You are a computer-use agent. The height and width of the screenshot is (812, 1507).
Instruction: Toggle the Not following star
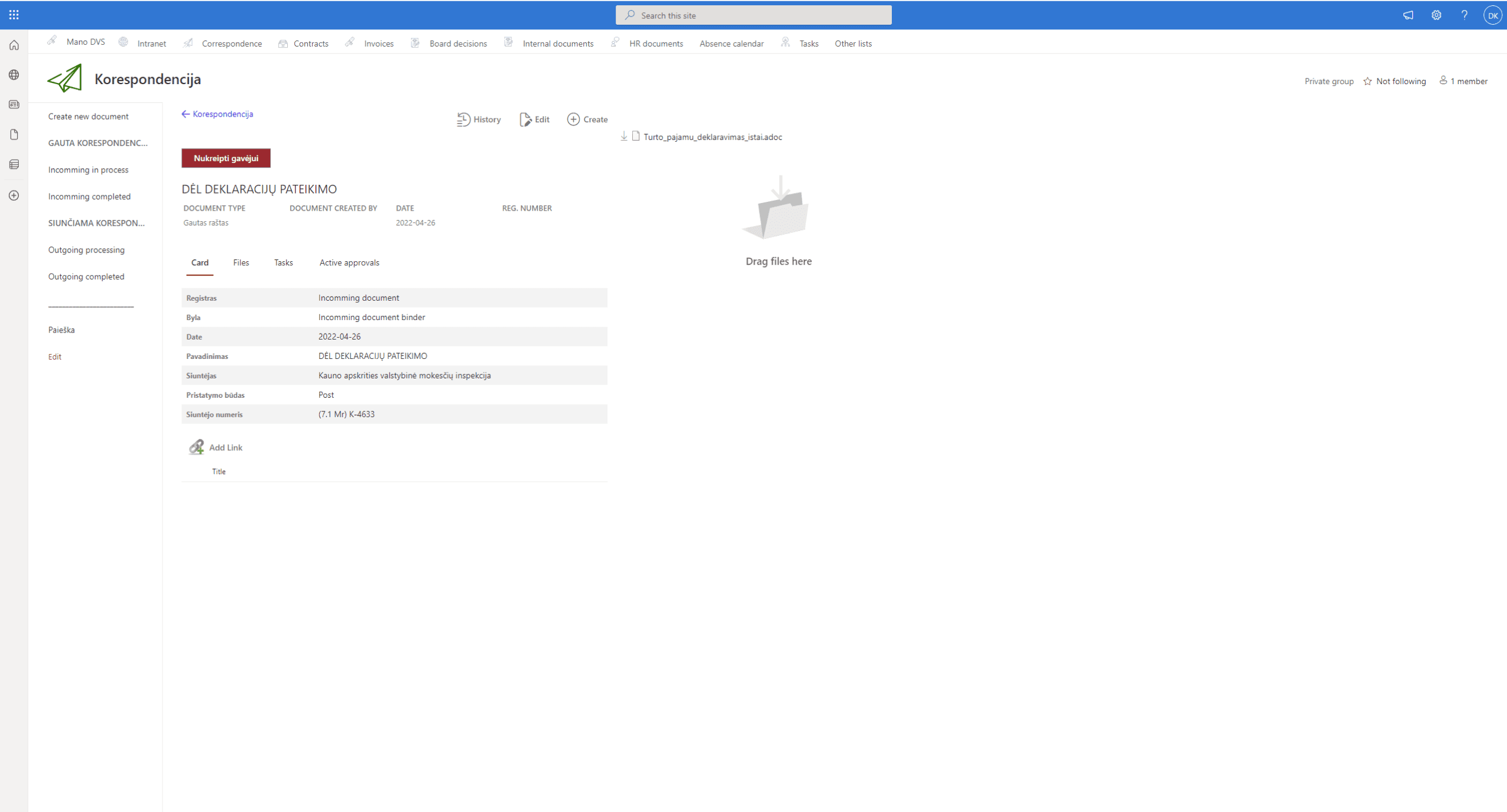1367,81
